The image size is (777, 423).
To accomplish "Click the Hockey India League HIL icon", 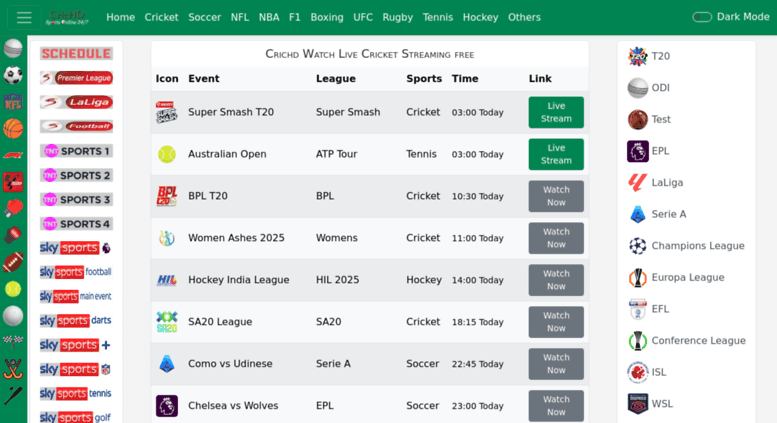I will [x=166, y=280].
